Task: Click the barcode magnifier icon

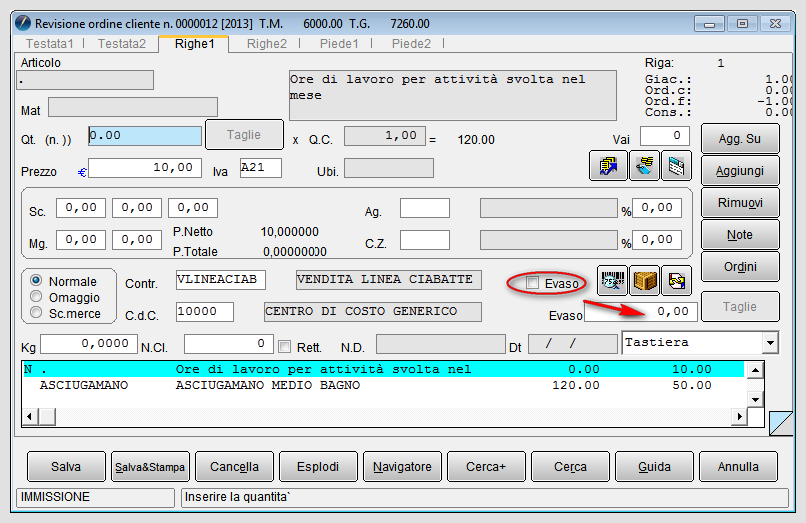Action: 612,281
